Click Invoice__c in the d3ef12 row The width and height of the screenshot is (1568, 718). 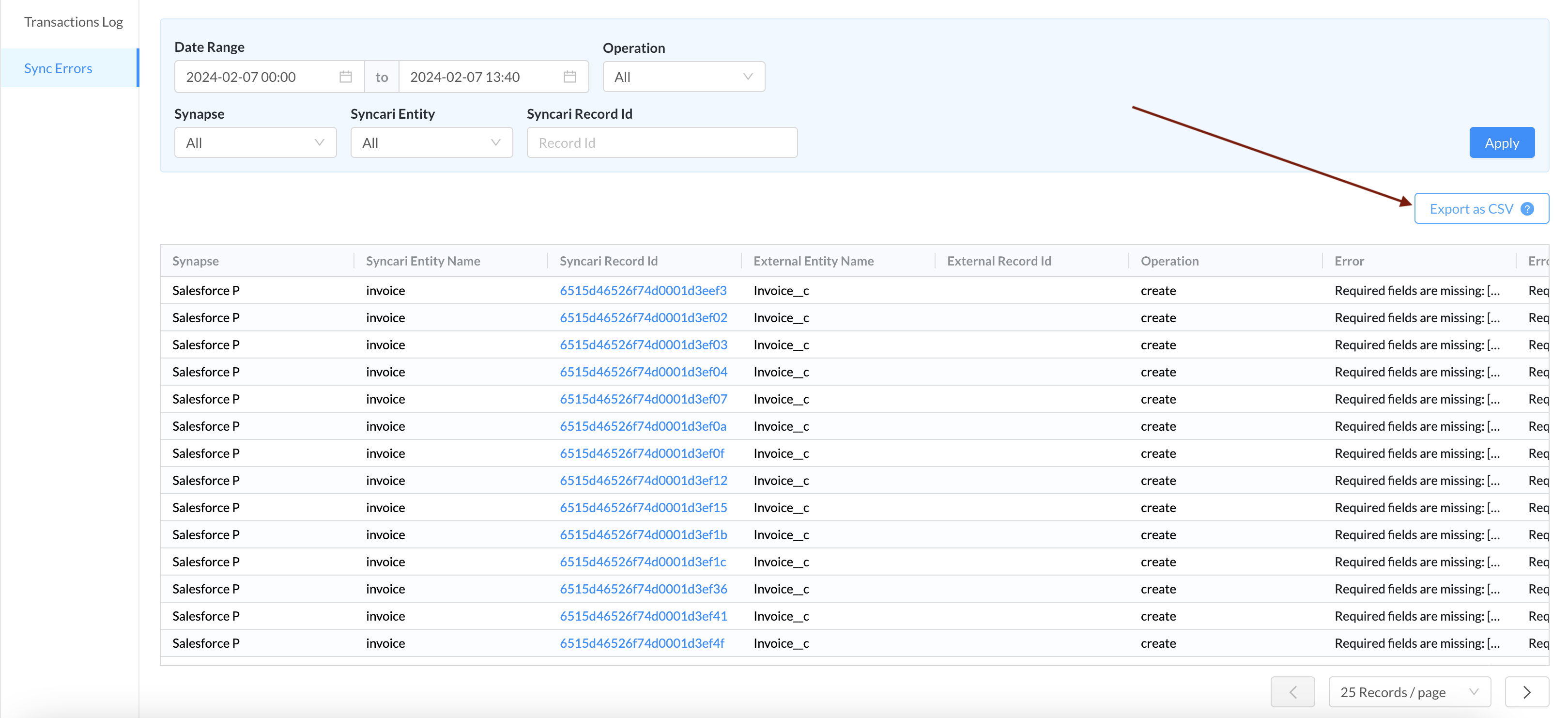pos(781,481)
